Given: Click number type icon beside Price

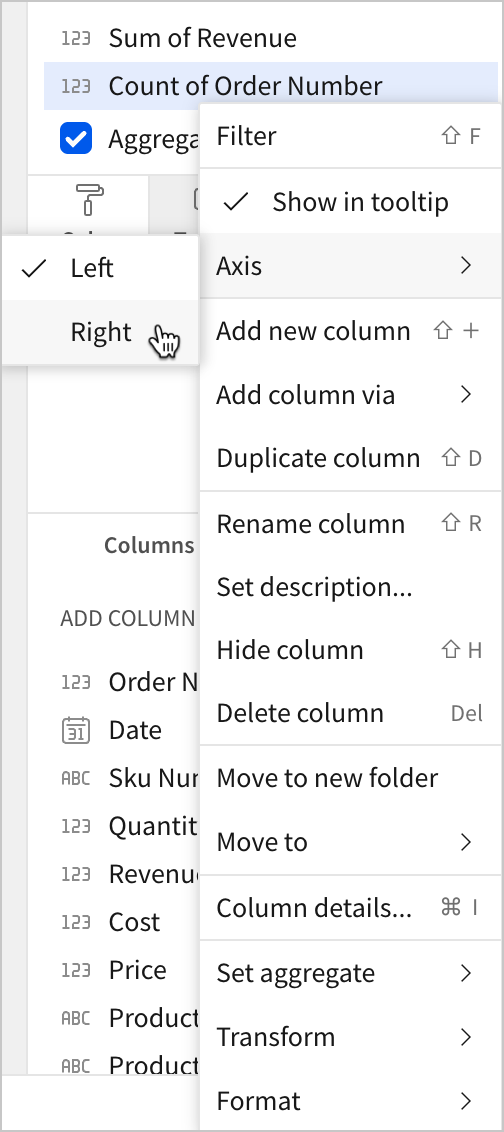Looking at the screenshot, I should (76, 970).
